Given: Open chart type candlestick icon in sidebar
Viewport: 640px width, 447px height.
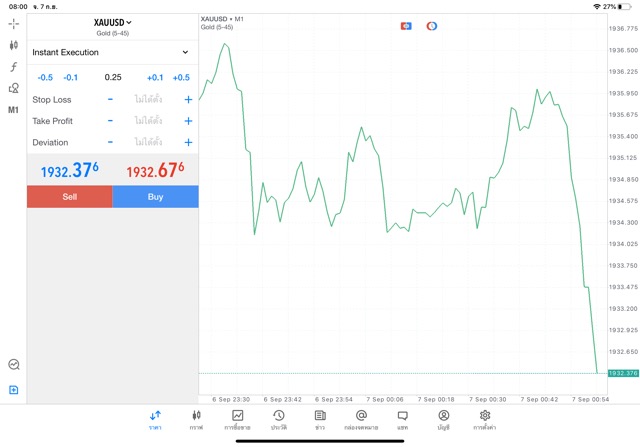Looking at the screenshot, I should tap(13, 45).
